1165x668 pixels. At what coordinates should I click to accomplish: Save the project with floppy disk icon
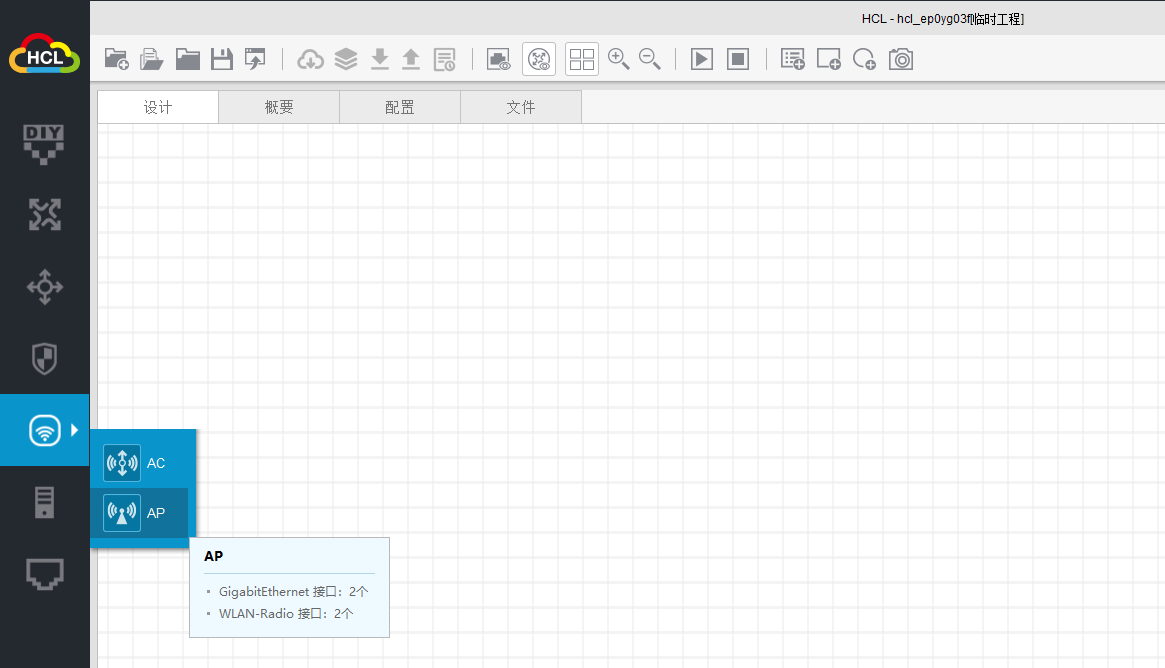(x=221, y=59)
